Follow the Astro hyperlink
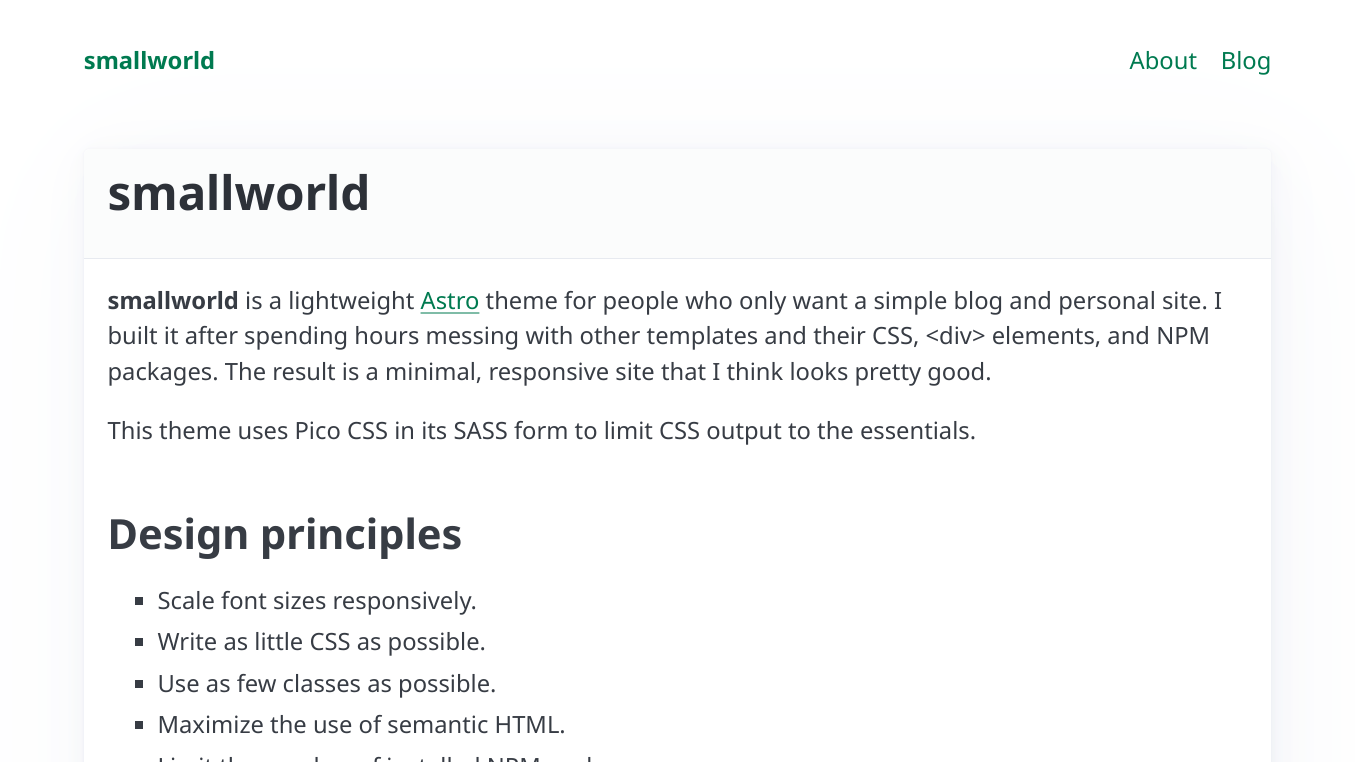 point(449,301)
